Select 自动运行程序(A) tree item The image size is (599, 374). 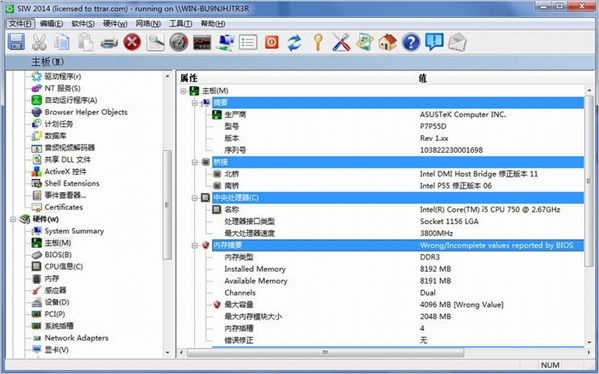coord(71,100)
